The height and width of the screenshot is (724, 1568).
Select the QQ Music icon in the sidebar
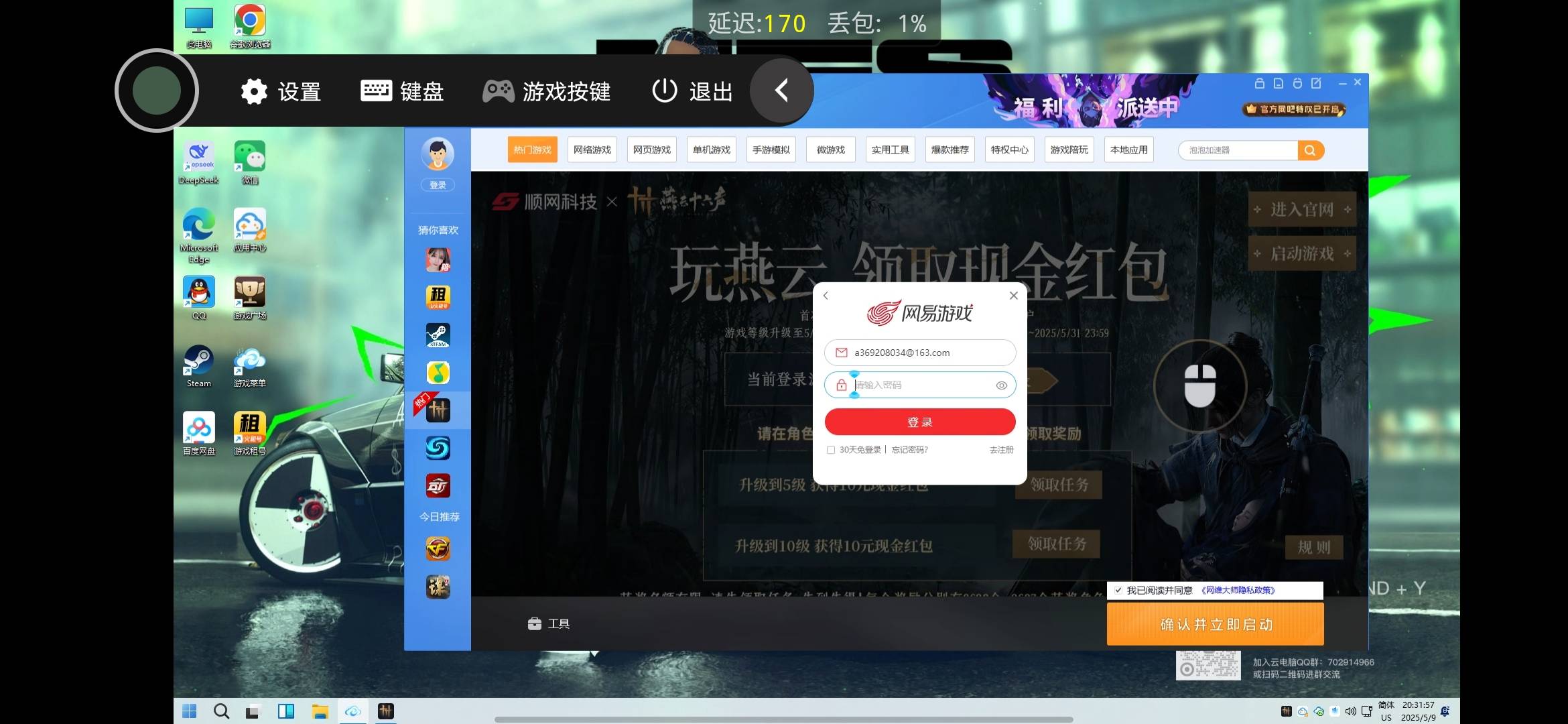(438, 373)
